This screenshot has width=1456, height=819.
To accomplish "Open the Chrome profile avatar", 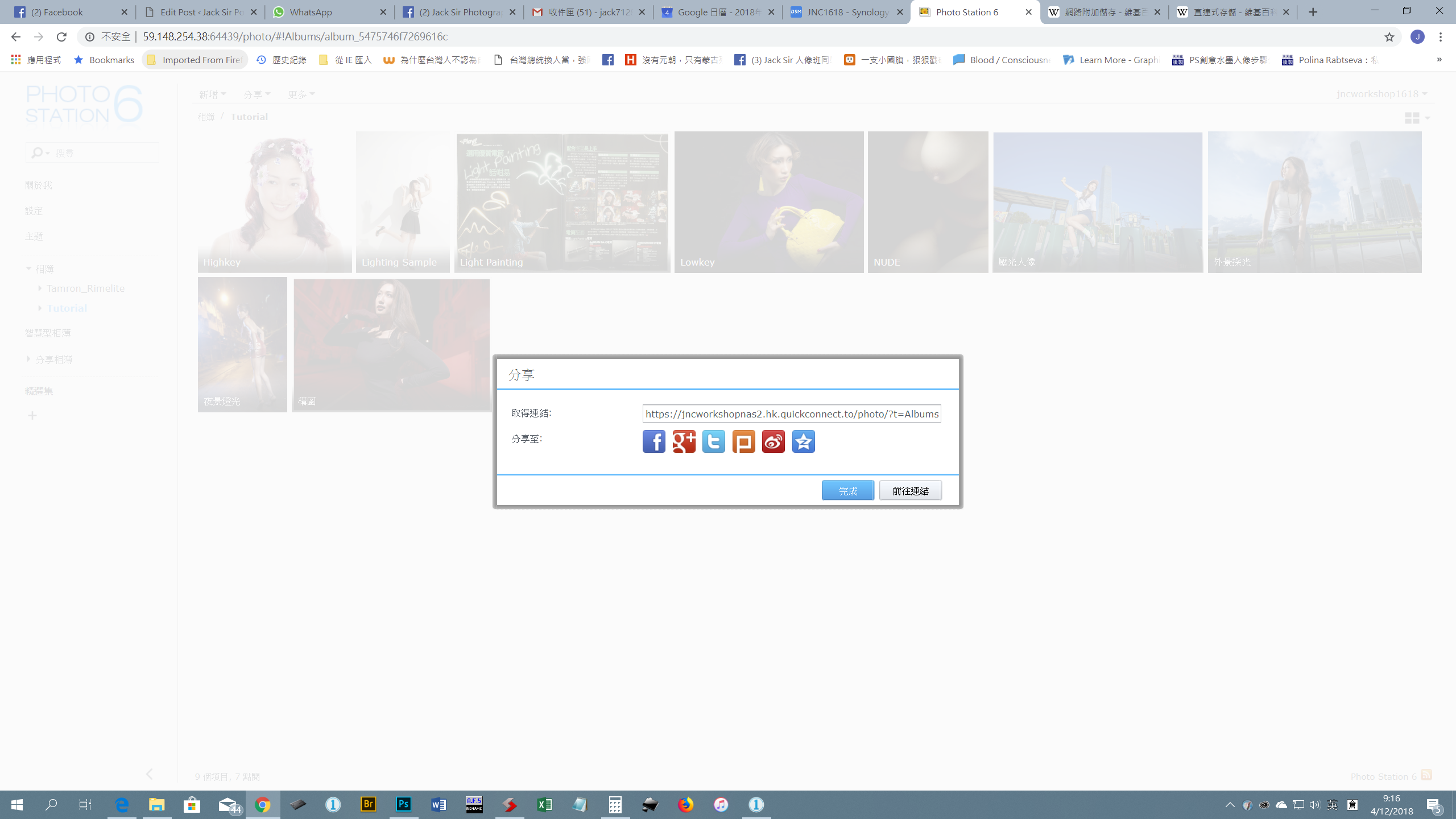I will click(1417, 37).
